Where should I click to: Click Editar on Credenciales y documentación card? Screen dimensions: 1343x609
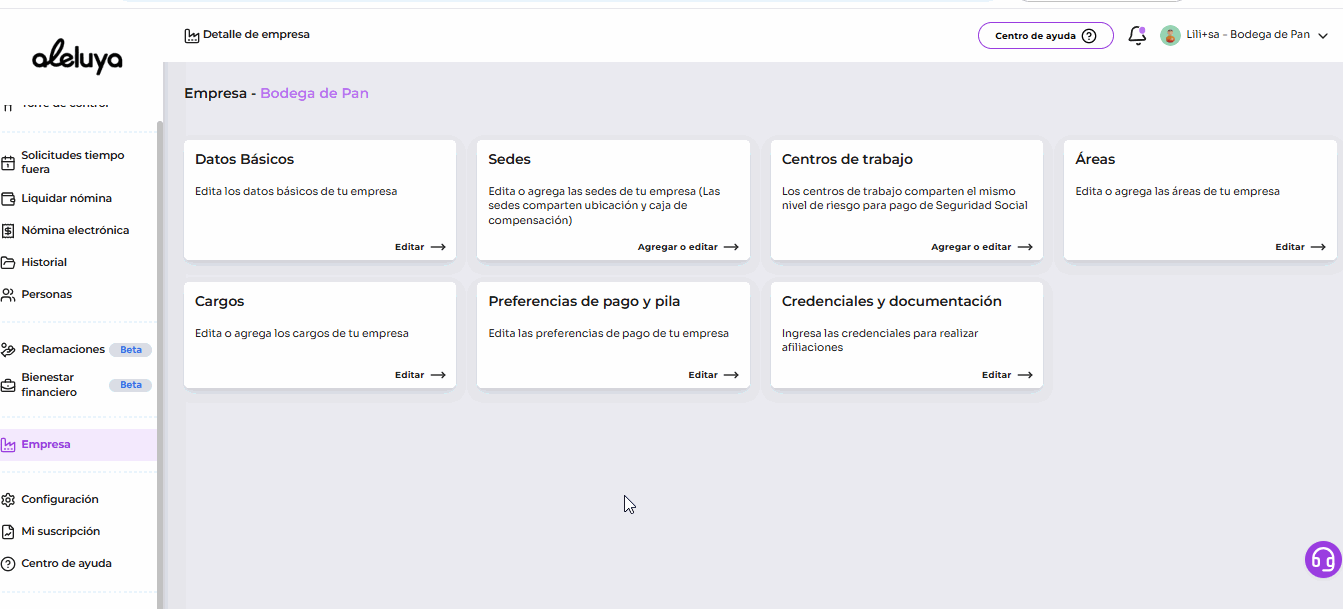[x=1007, y=375]
